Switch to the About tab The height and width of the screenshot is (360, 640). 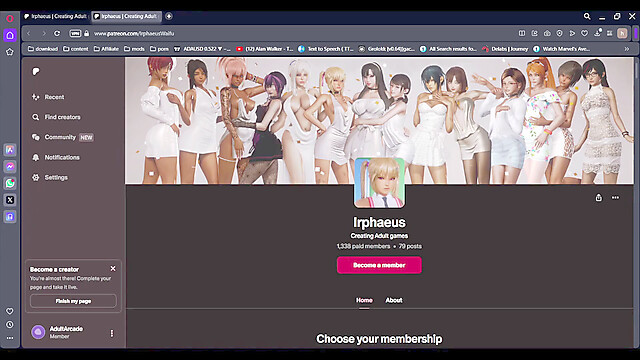pos(394,300)
